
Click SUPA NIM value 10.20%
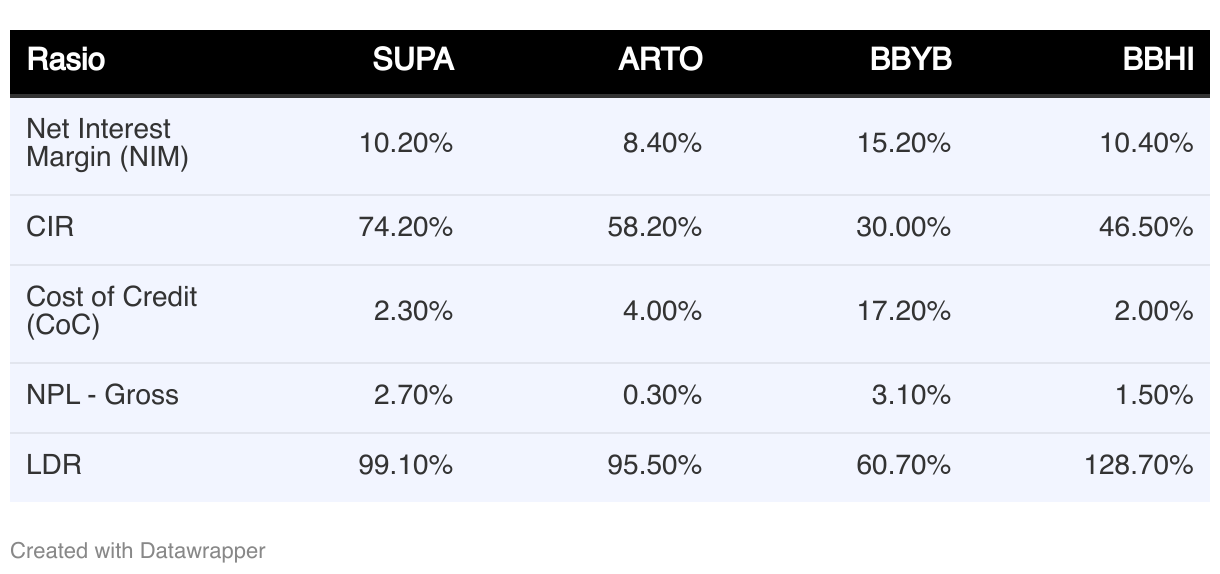[406, 143]
